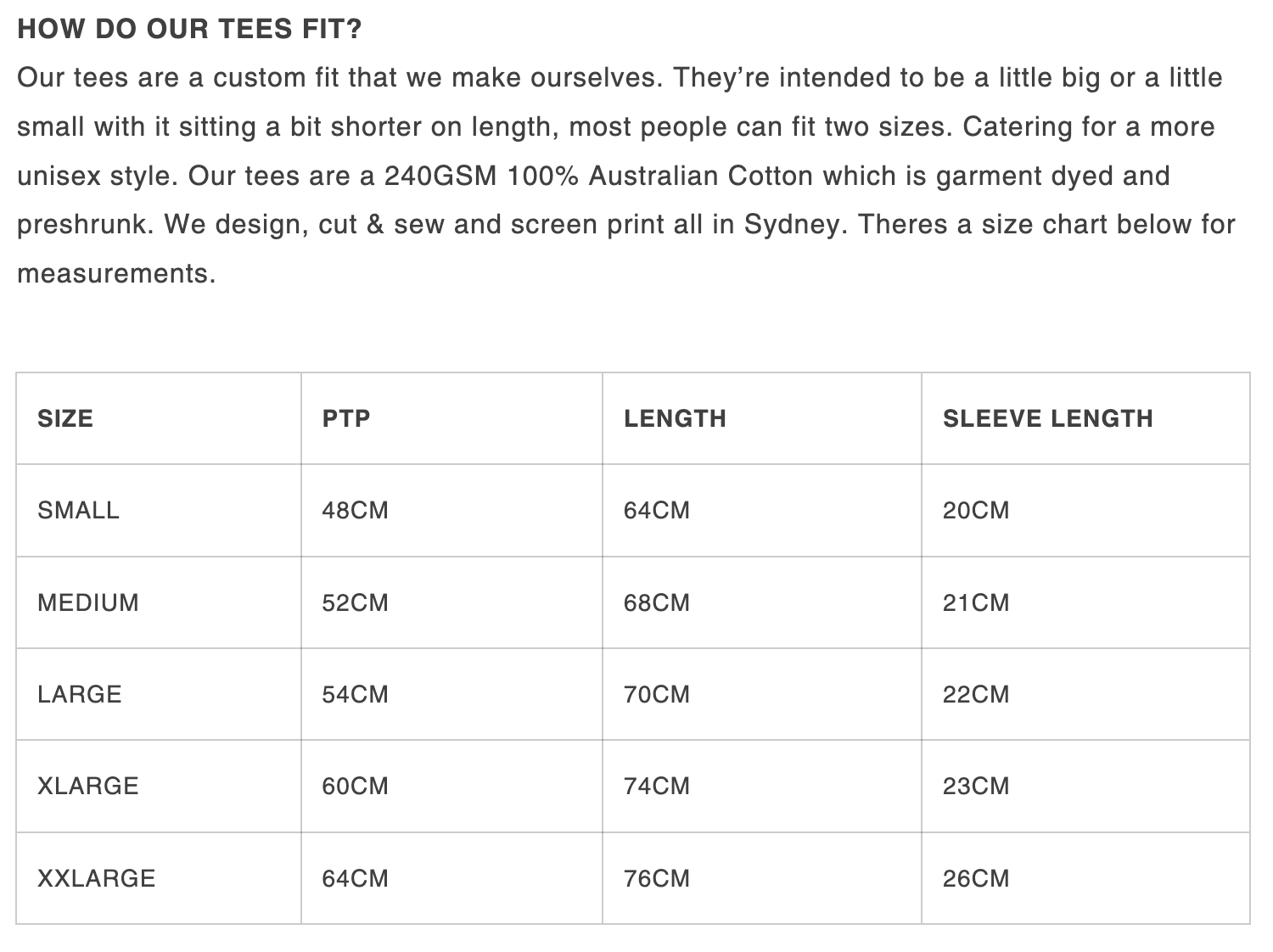
Task: Select the XXLARGE size row label
Action: 97,878
